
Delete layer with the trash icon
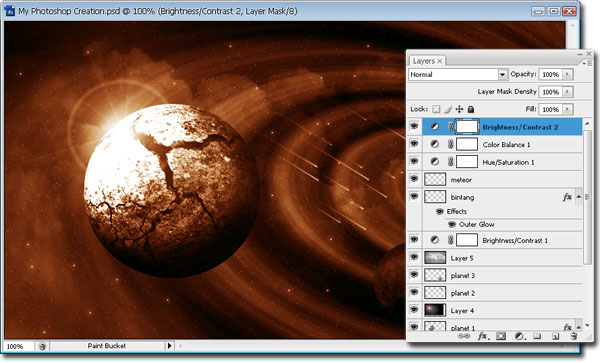(574, 336)
